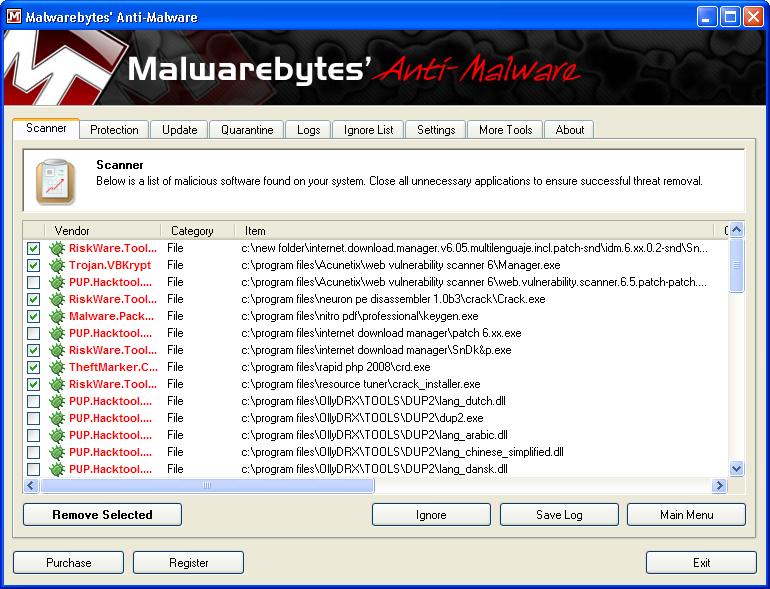The image size is (770, 589).
Task: Uncheck the keygen.exe row checkbox
Action: [33, 316]
